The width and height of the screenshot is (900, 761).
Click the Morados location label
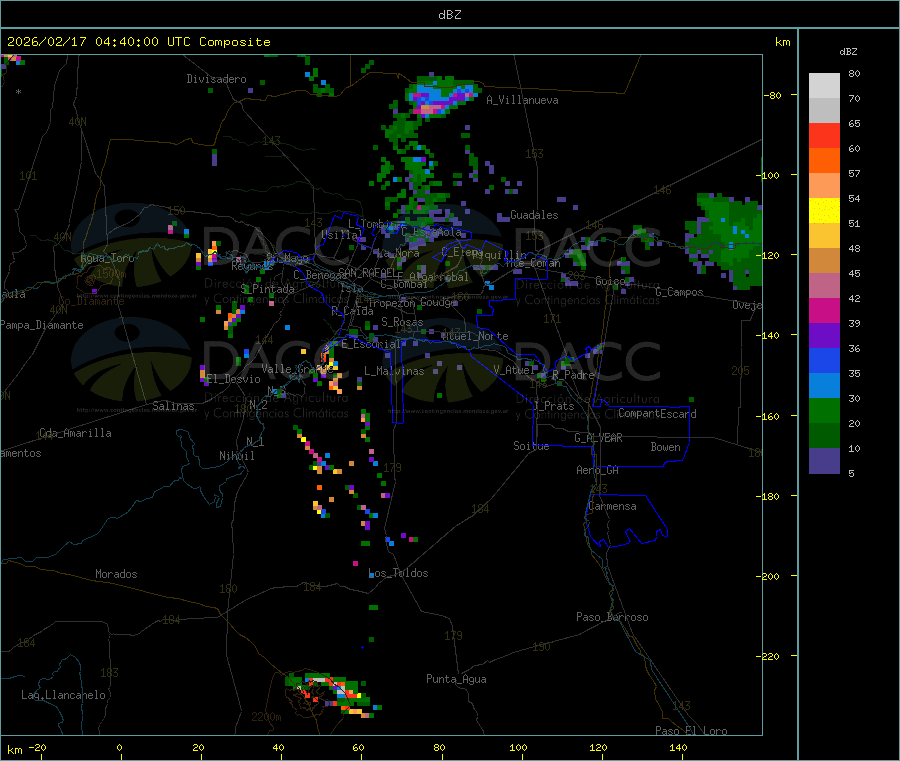[x=116, y=574]
